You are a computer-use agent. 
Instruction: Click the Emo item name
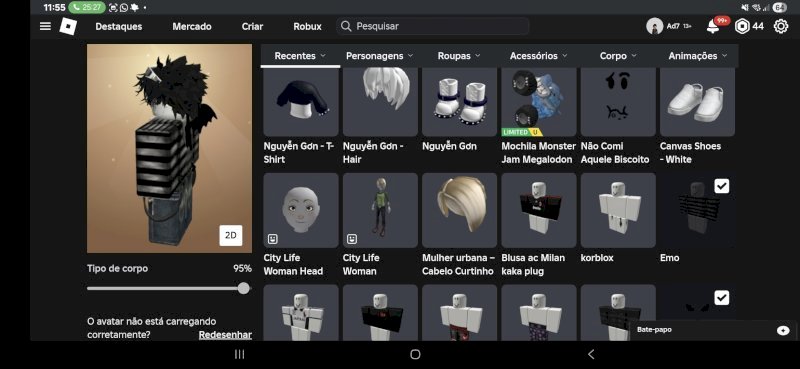coord(669,258)
